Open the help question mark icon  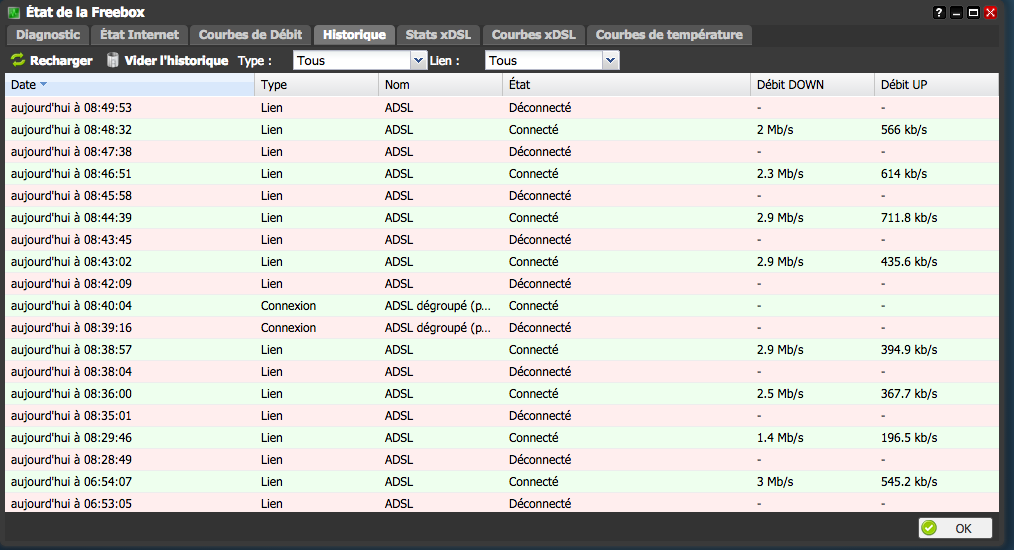939,12
